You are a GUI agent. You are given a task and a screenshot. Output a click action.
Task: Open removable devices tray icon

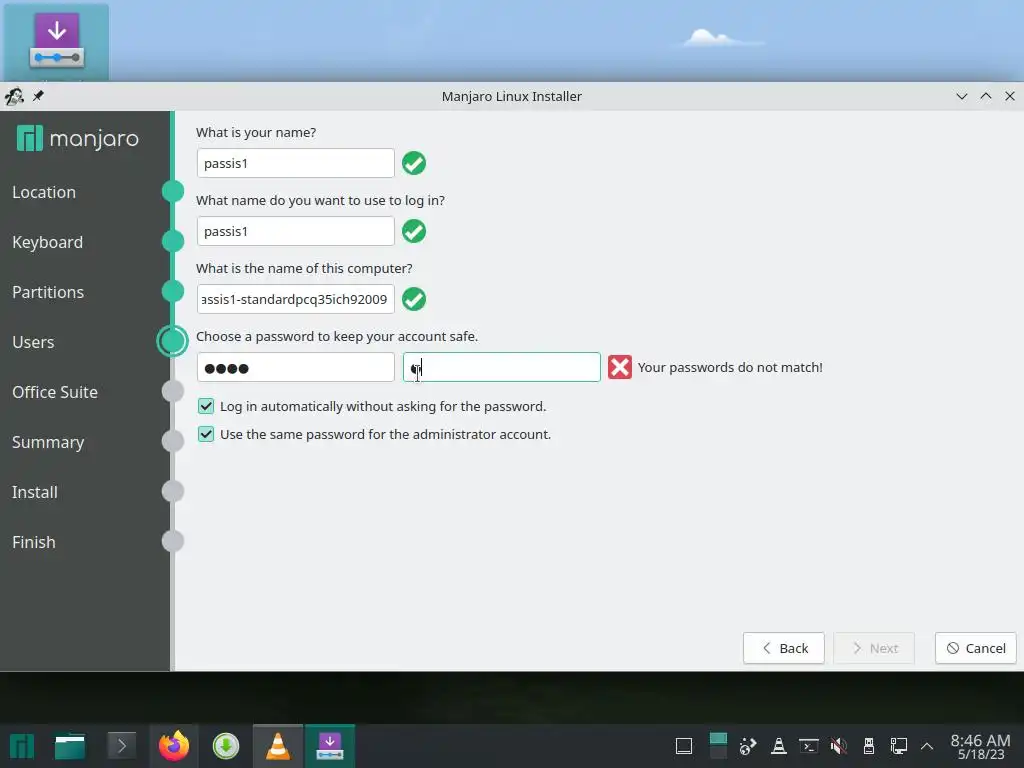[x=869, y=746]
